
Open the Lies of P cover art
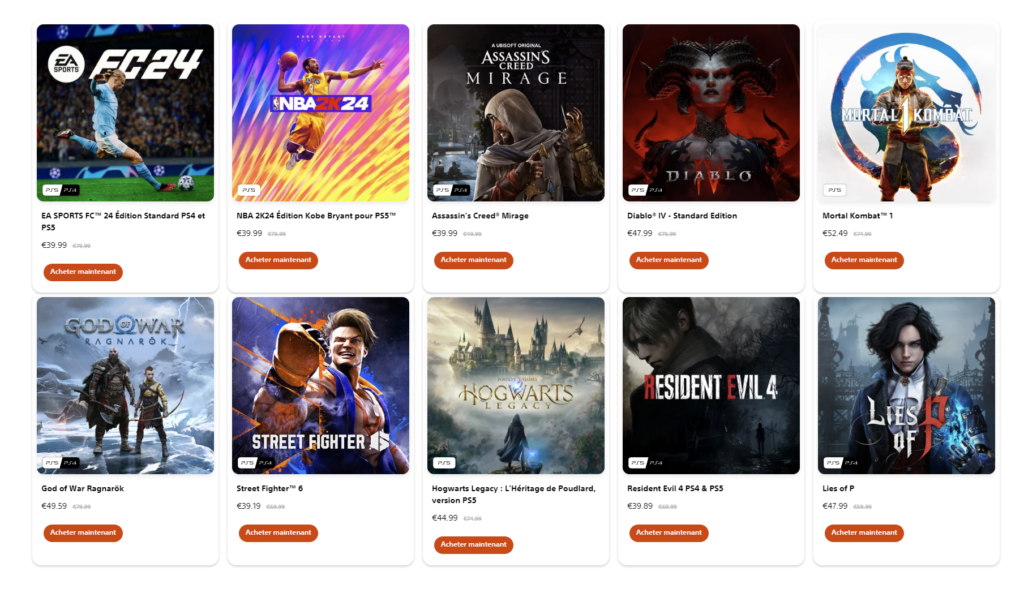point(906,385)
